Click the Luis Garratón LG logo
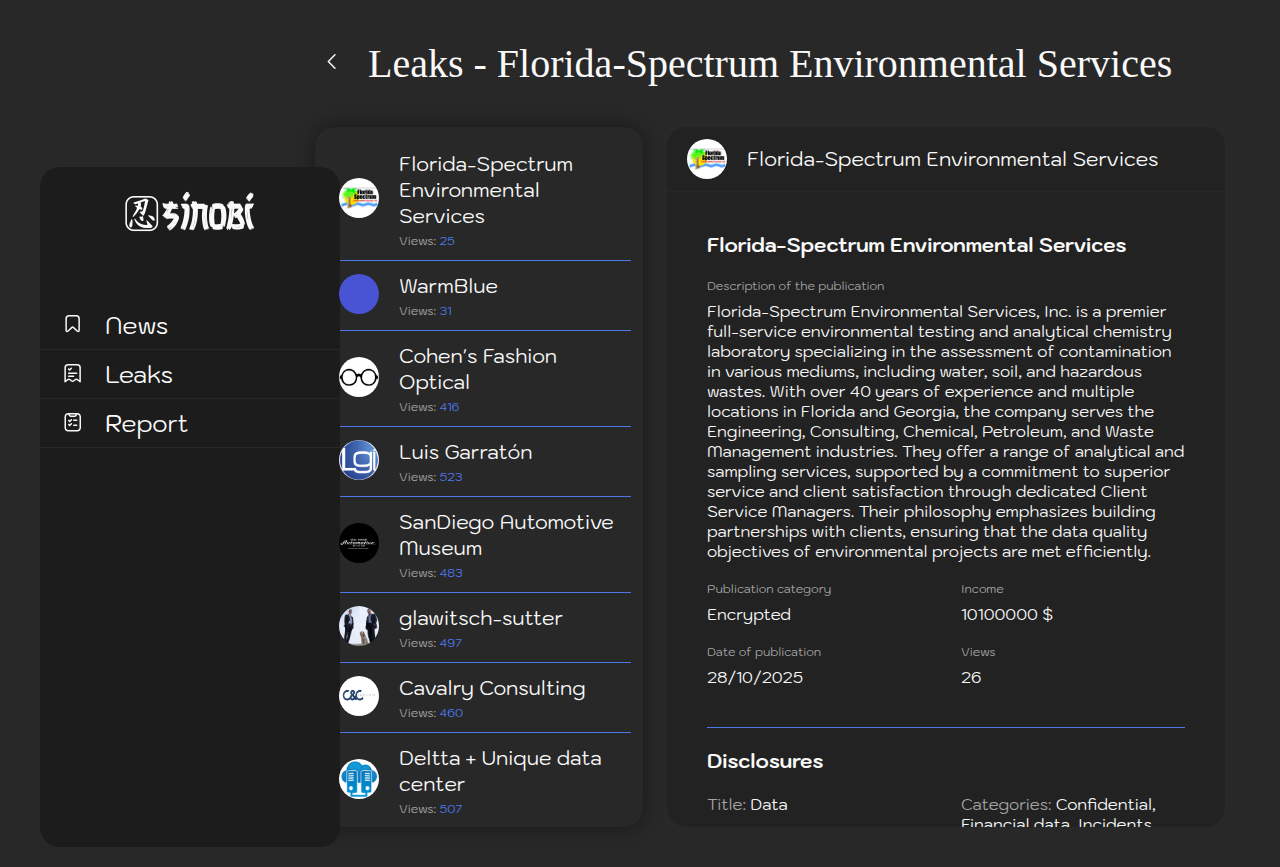This screenshot has height=867, width=1280. tap(359, 460)
